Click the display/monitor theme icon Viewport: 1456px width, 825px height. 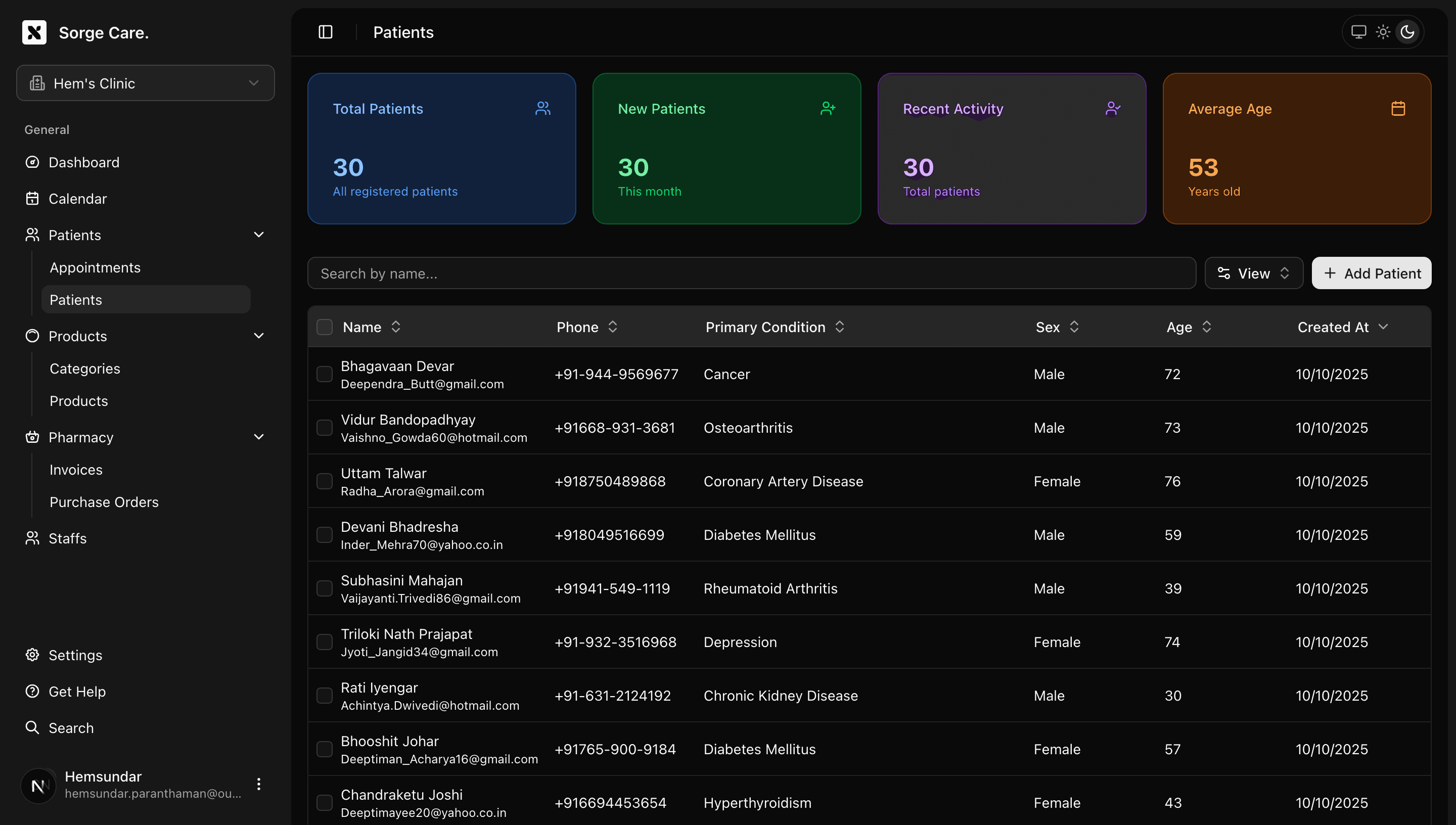[x=1358, y=32]
